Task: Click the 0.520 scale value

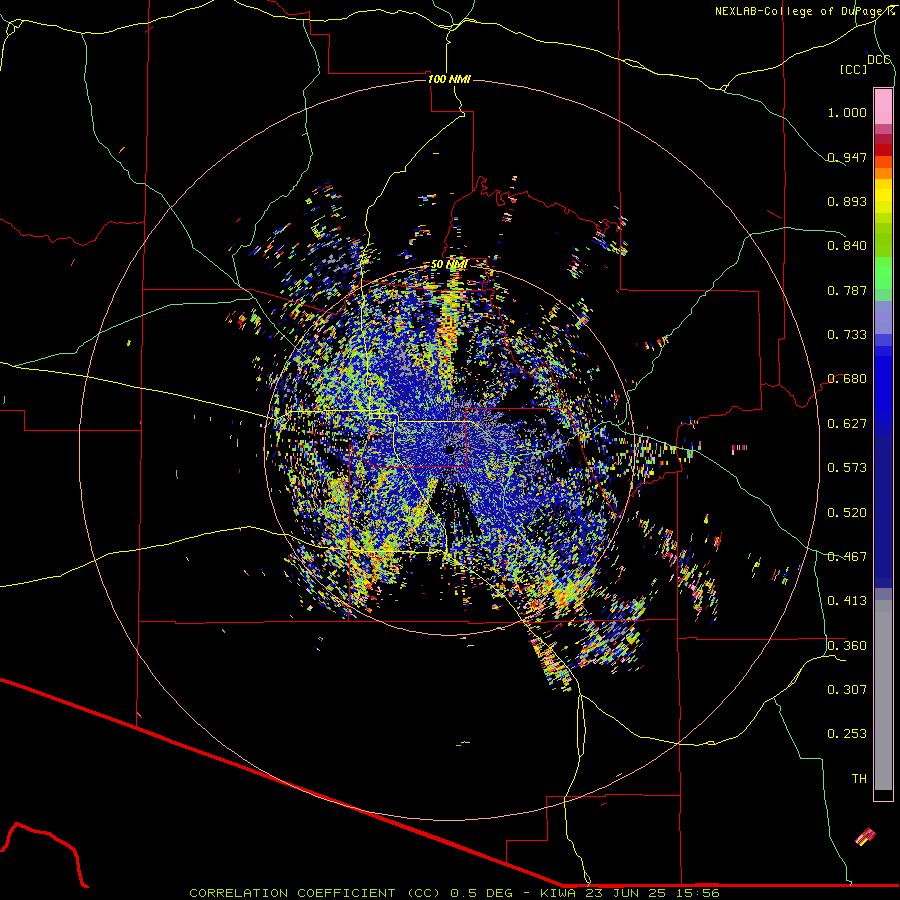Action: [x=847, y=513]
